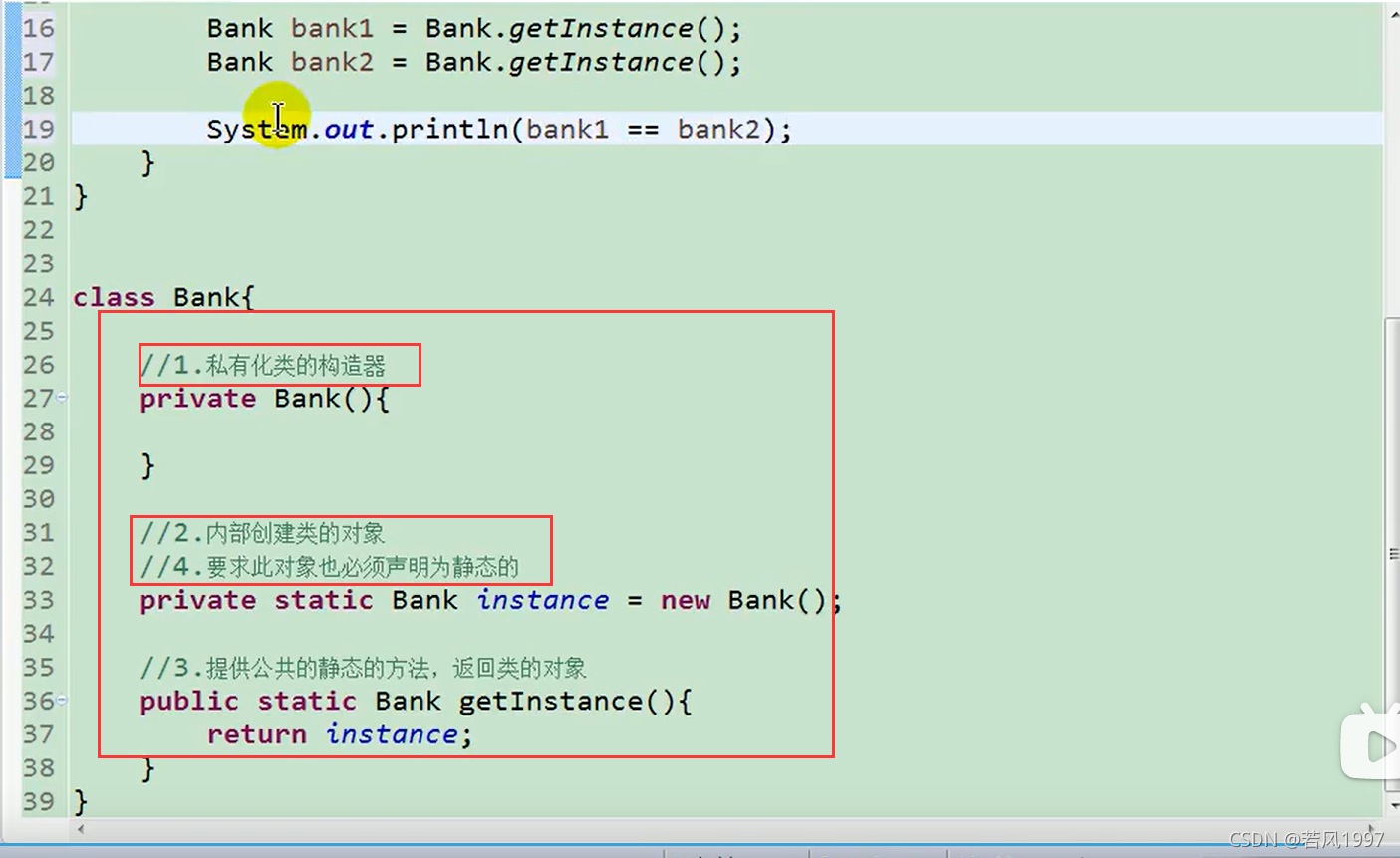Click the closing brace on line 39
The width and height of the screenshot is (1400, 858).
[x=81, y=801]
